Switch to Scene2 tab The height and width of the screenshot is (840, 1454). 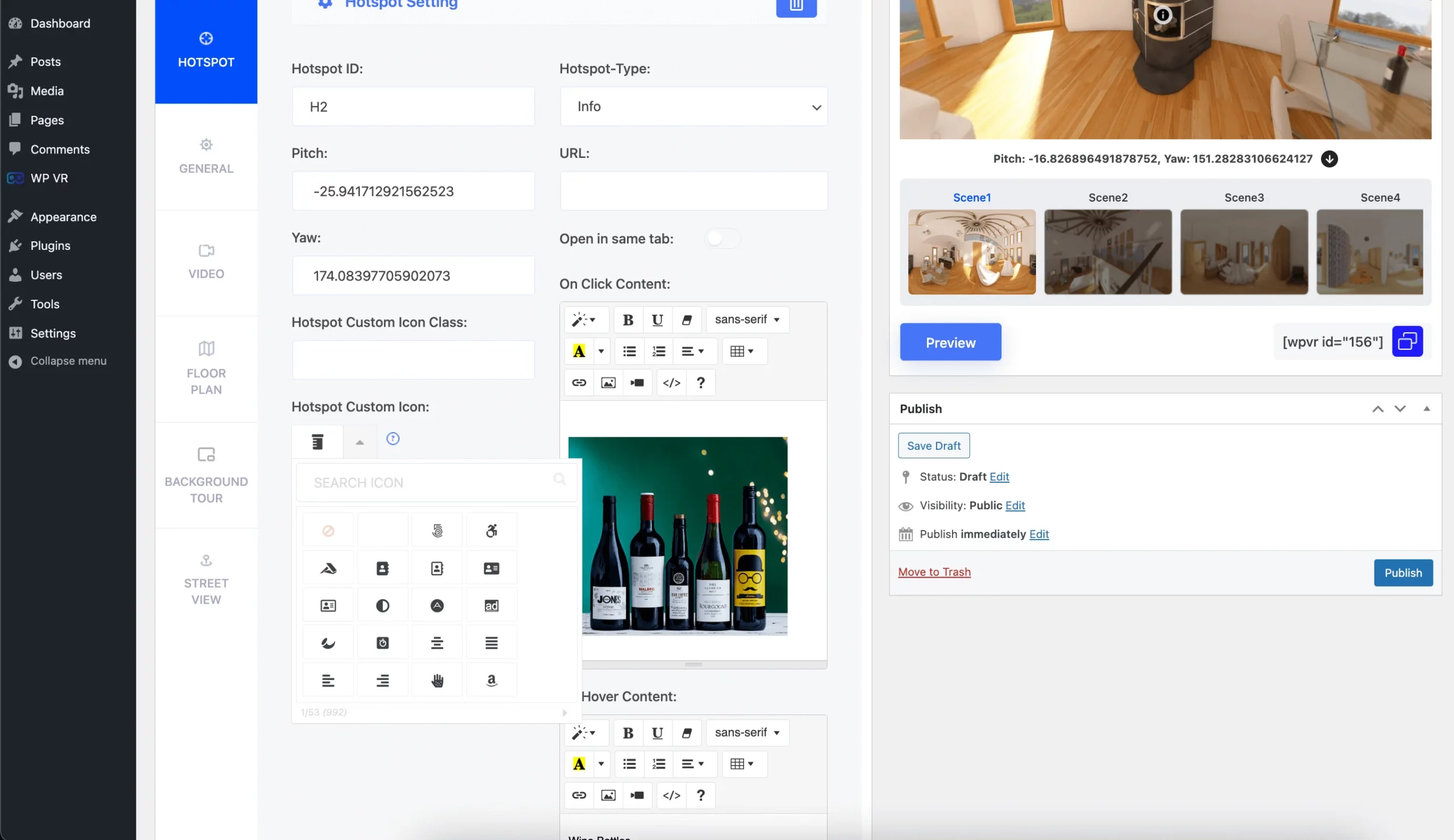(1107, 196)
